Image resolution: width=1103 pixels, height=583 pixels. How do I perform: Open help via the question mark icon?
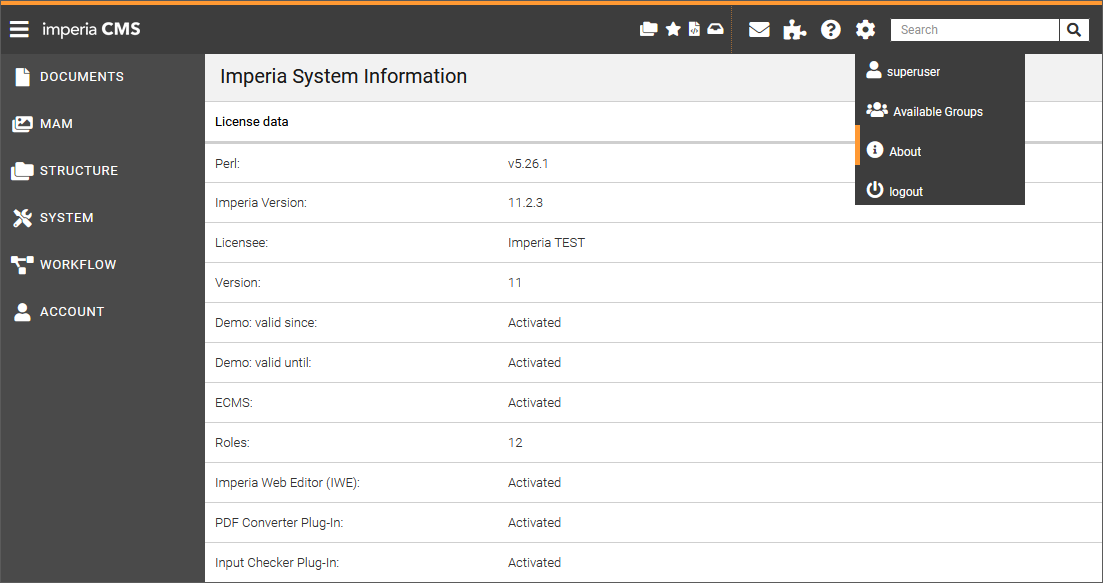(831, 30)
